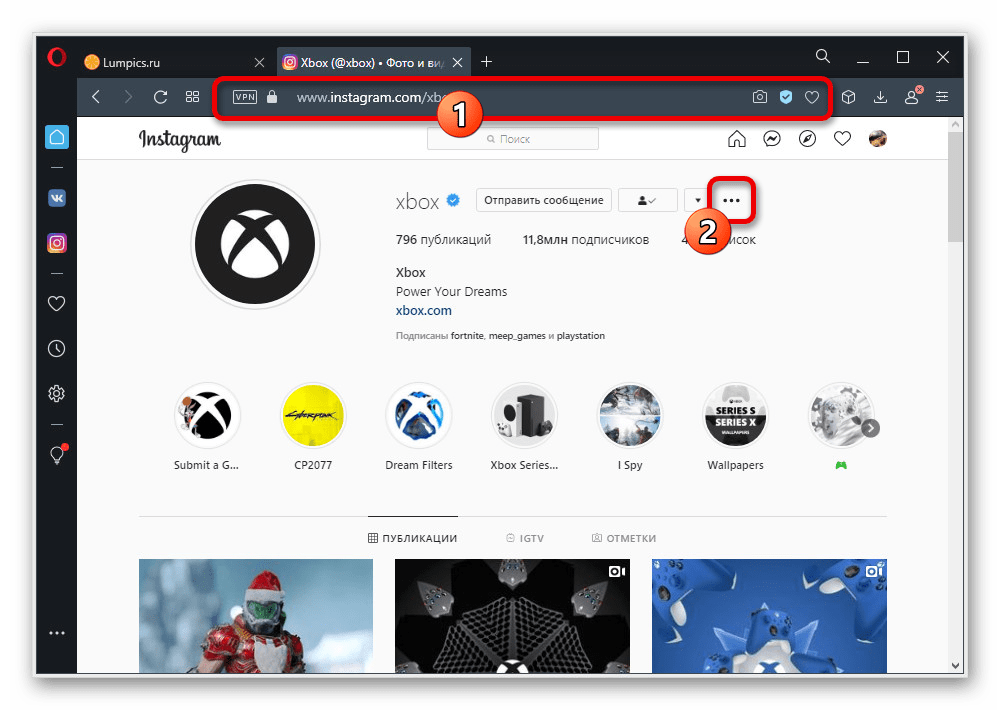
Task: Open xbox profile picture
Action: pos(255,244)
